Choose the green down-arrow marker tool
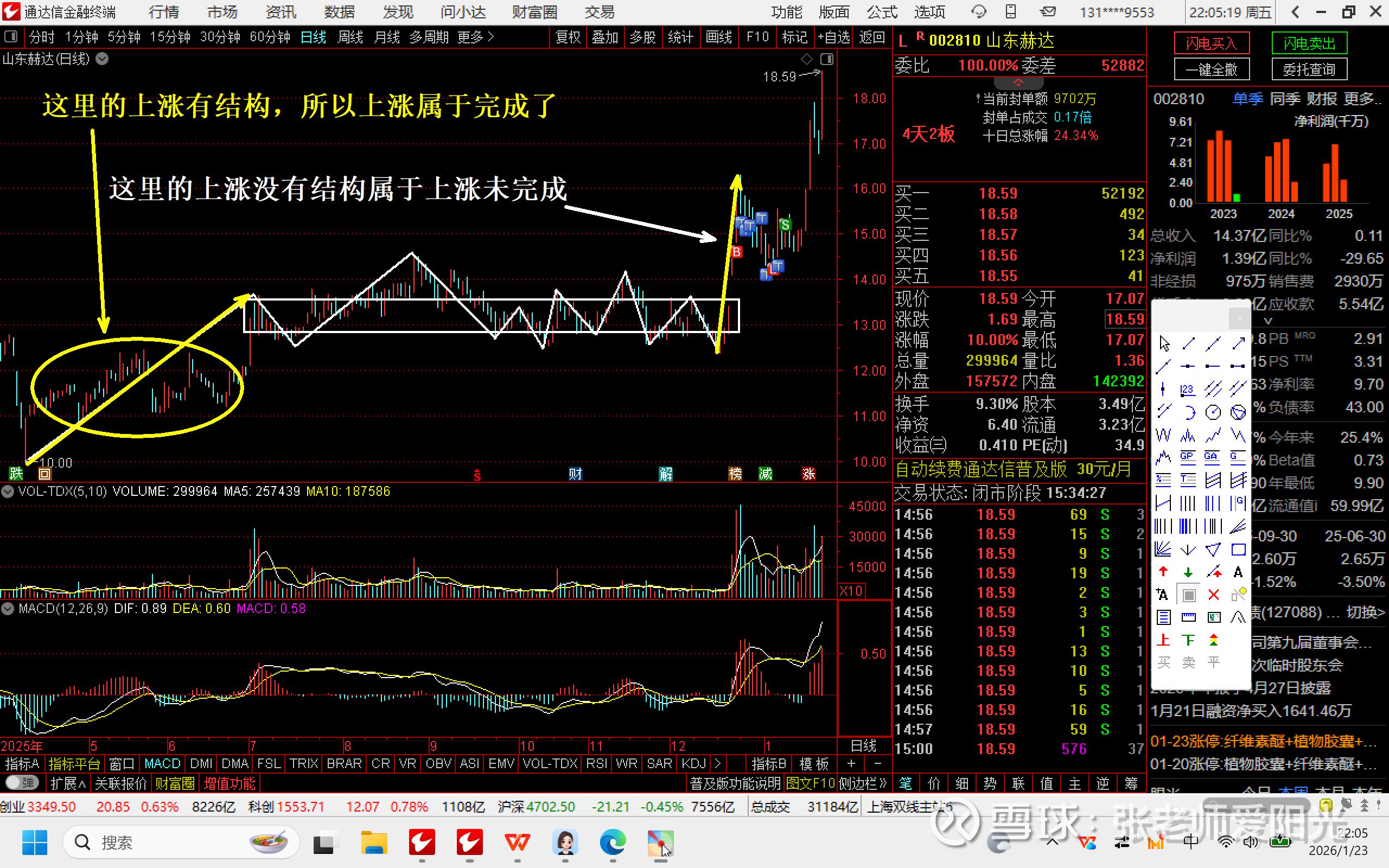 [1188, 572]
